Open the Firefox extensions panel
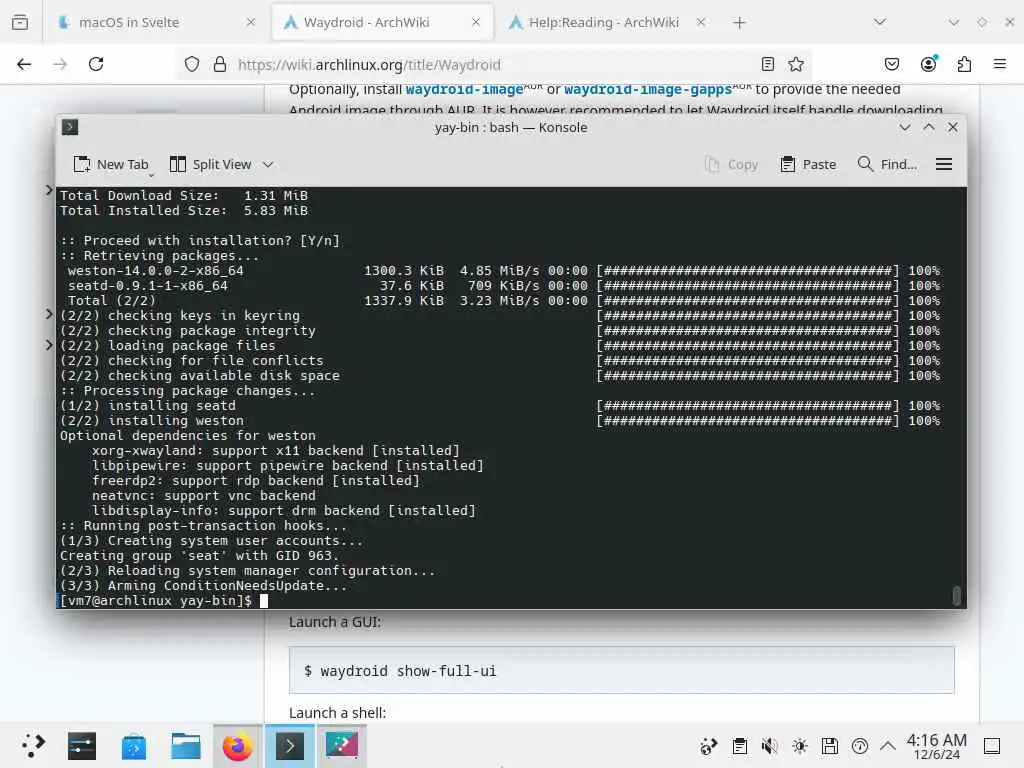Image resolution: width=1024 pixels, height=768 pixels. tap(964, 64)
